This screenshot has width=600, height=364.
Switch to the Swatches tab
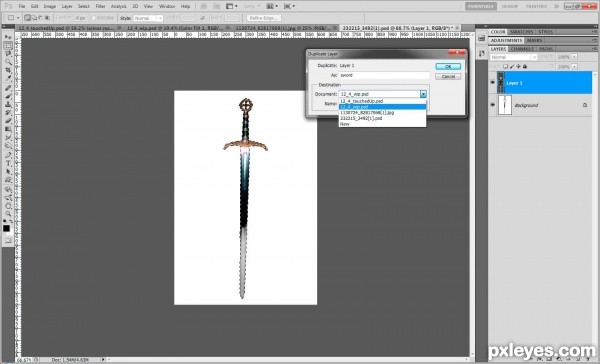pos(521,32)
